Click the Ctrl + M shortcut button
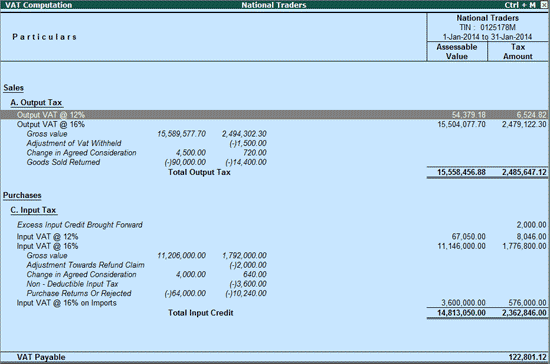This screenshot has height=364, width=550. click(x=520, y=5)
